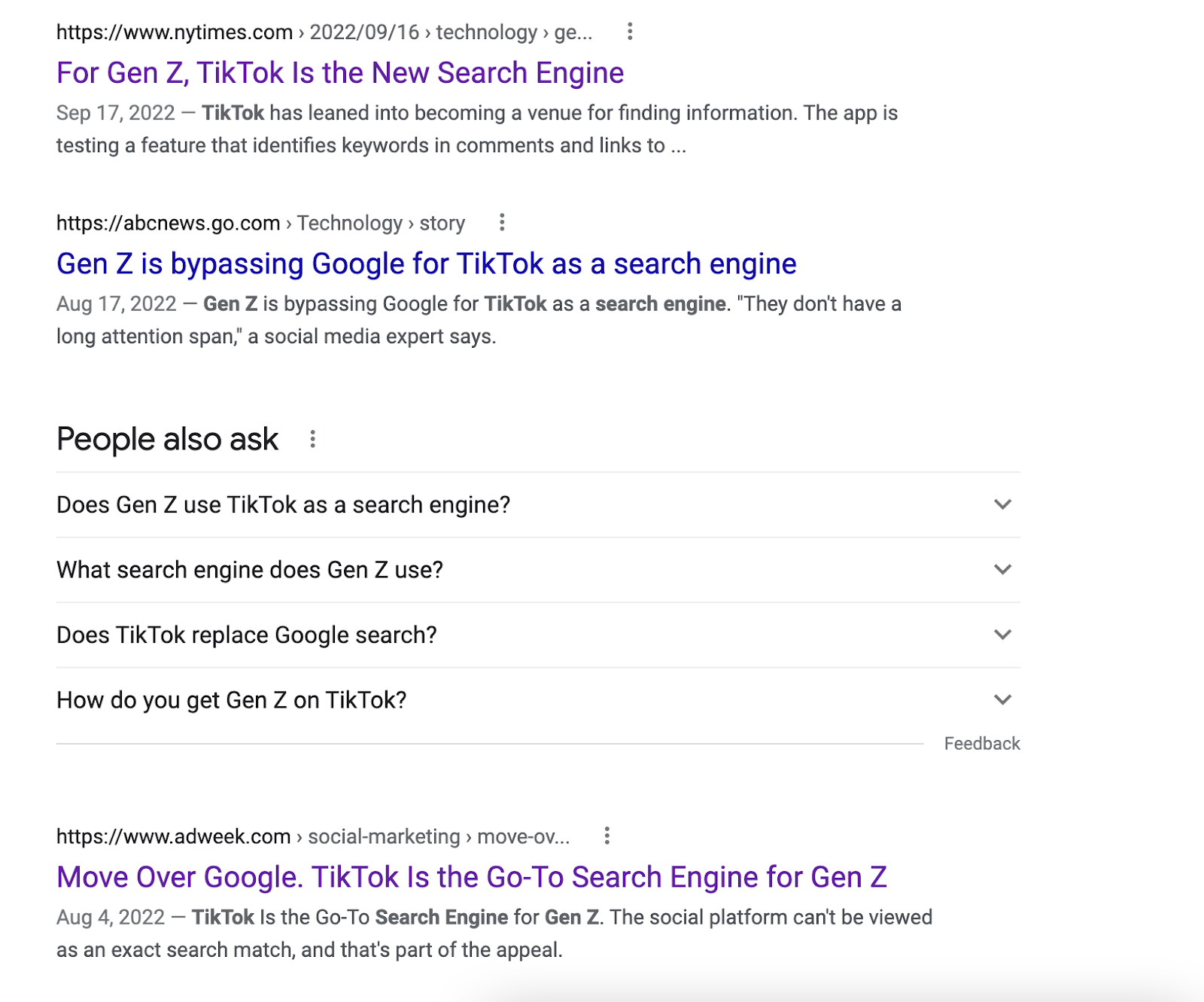
Task: Click the adweek.com URL breadcrumb
Action: click(x=312, y=836)
